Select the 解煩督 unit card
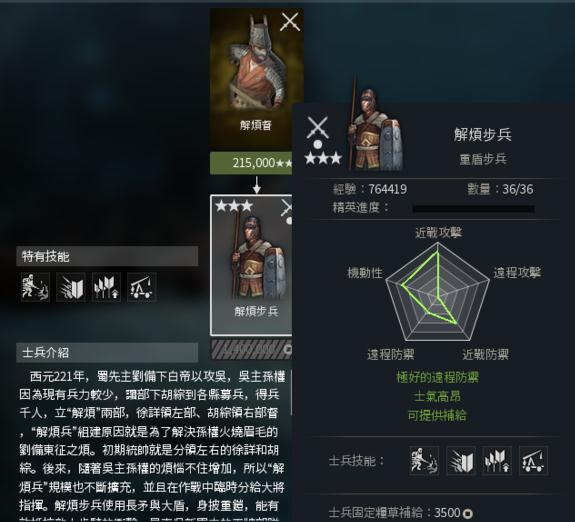Viewport: 575px width, 522px height. pos(256,80)
